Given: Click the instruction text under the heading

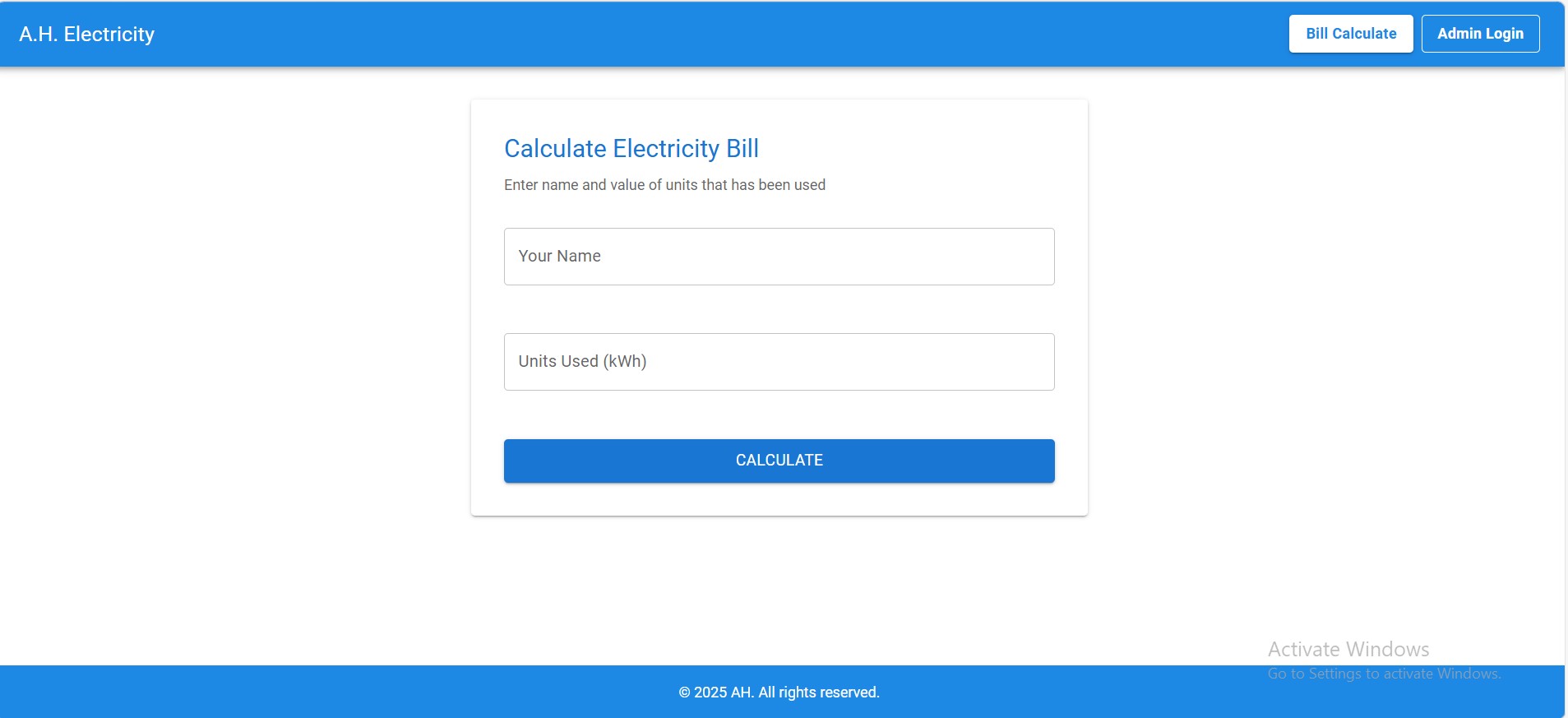Looking at the screenshot, I should pos(664,184).
